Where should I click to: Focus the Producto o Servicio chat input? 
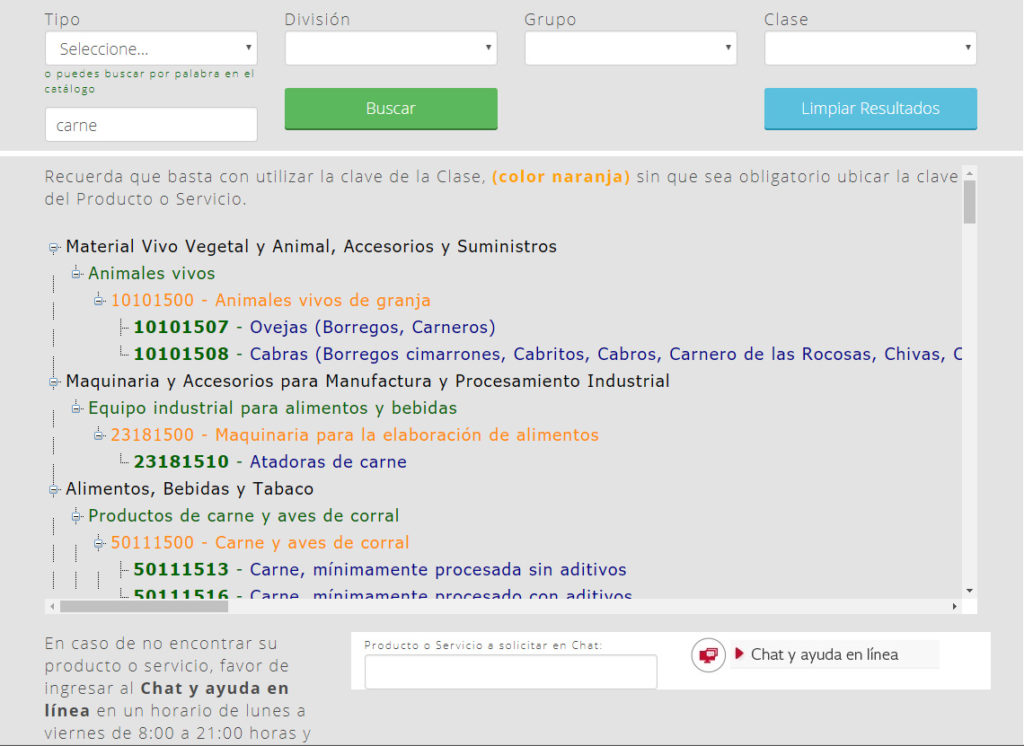(510, 672)
